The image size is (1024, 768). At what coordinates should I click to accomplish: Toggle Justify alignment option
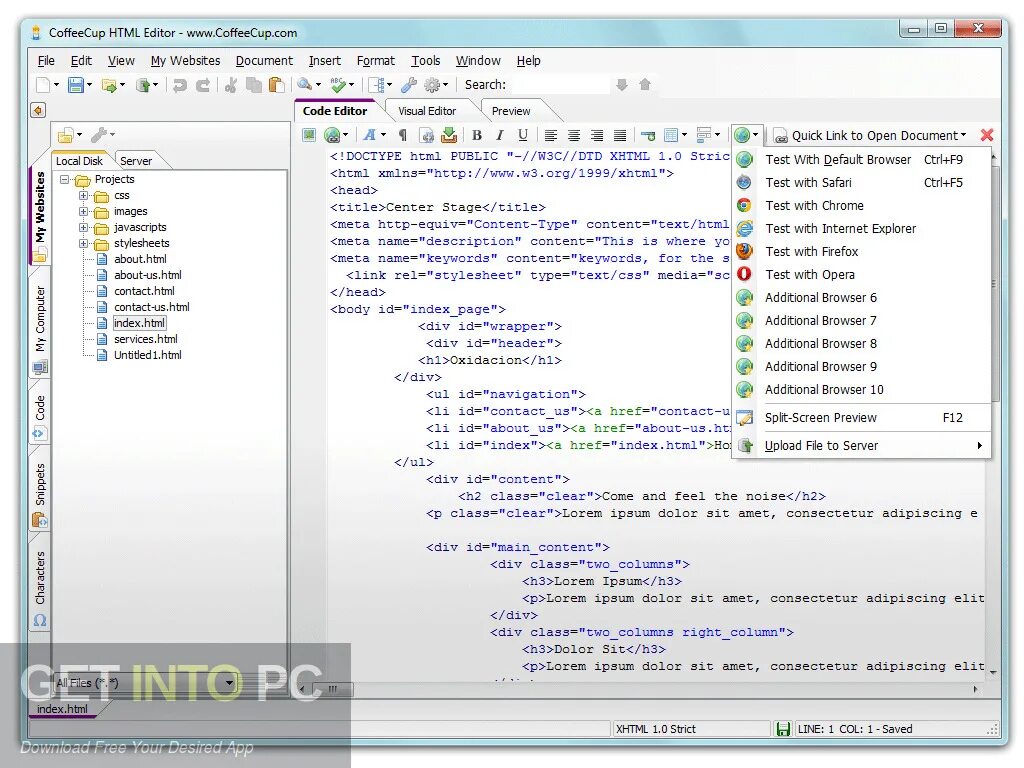[x=620, y=135]
